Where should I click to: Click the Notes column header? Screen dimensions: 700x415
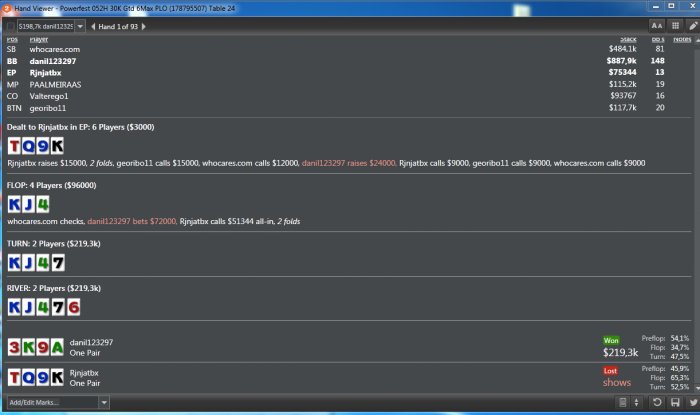pos(682,39)
